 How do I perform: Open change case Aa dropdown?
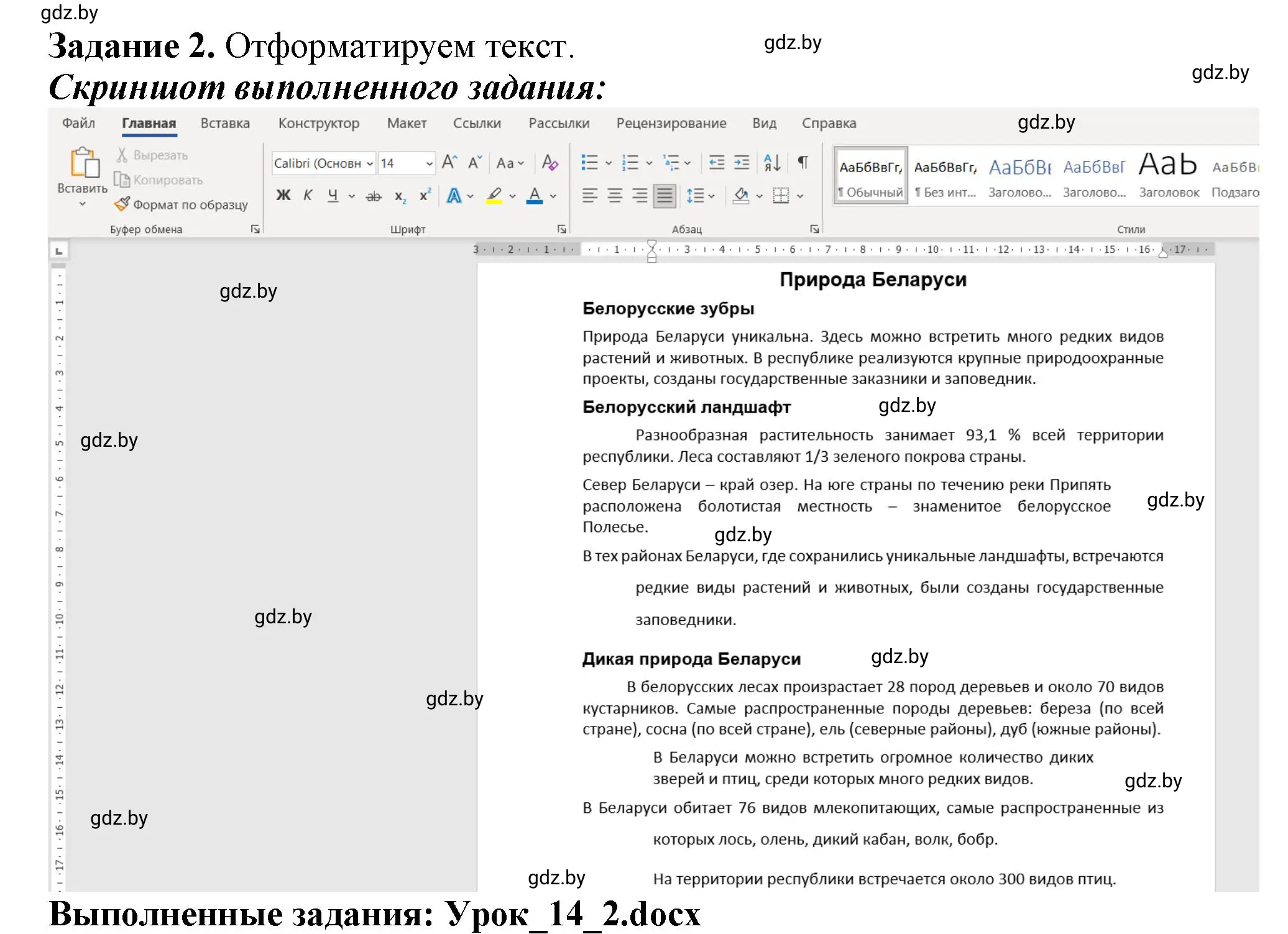(x=510, y=163)
